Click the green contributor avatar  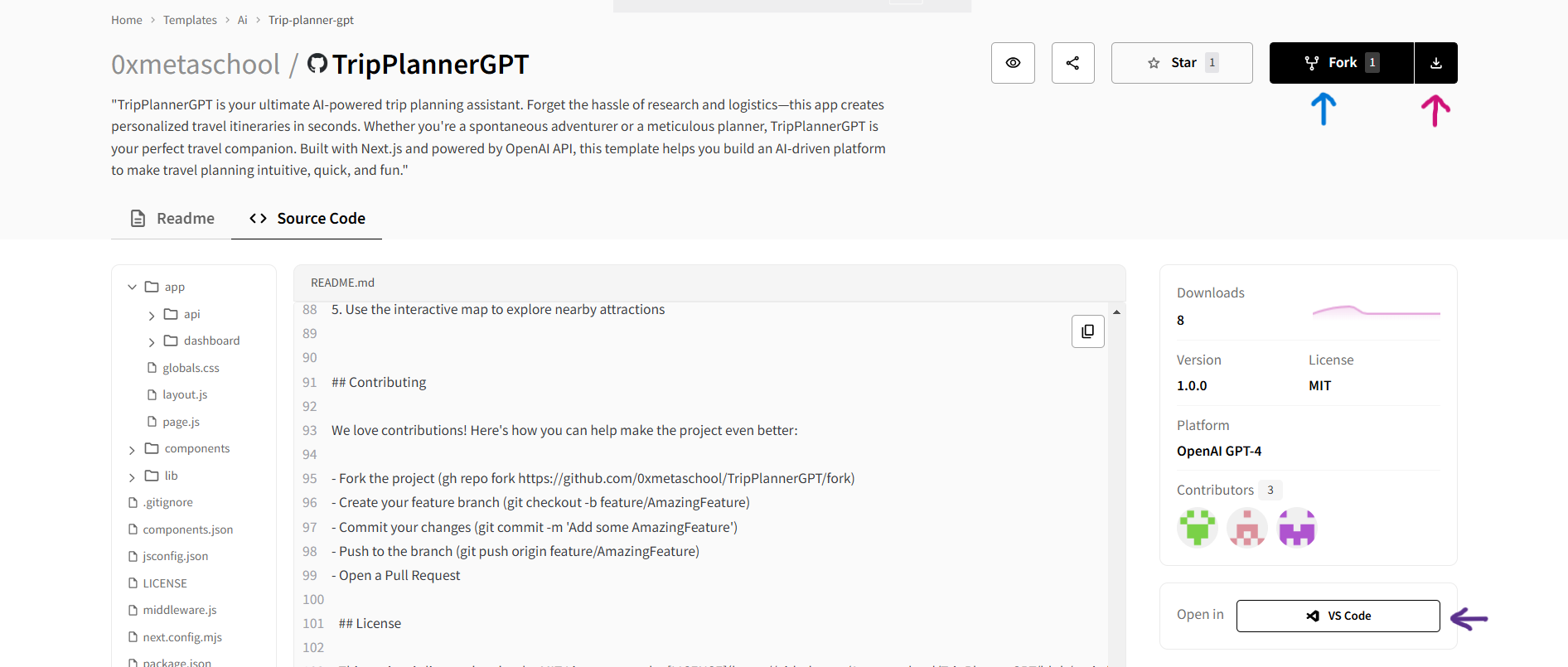[x=1197, y=528]
